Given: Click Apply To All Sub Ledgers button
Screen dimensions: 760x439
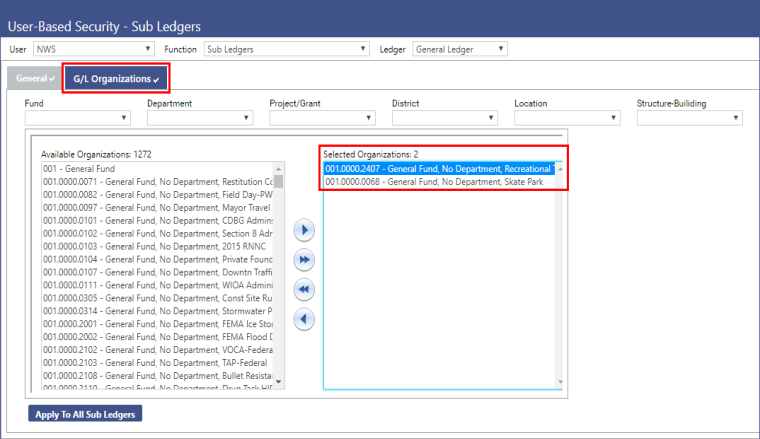Looking at the screenshot, I should pyautogui.click(x=86, y=413).
